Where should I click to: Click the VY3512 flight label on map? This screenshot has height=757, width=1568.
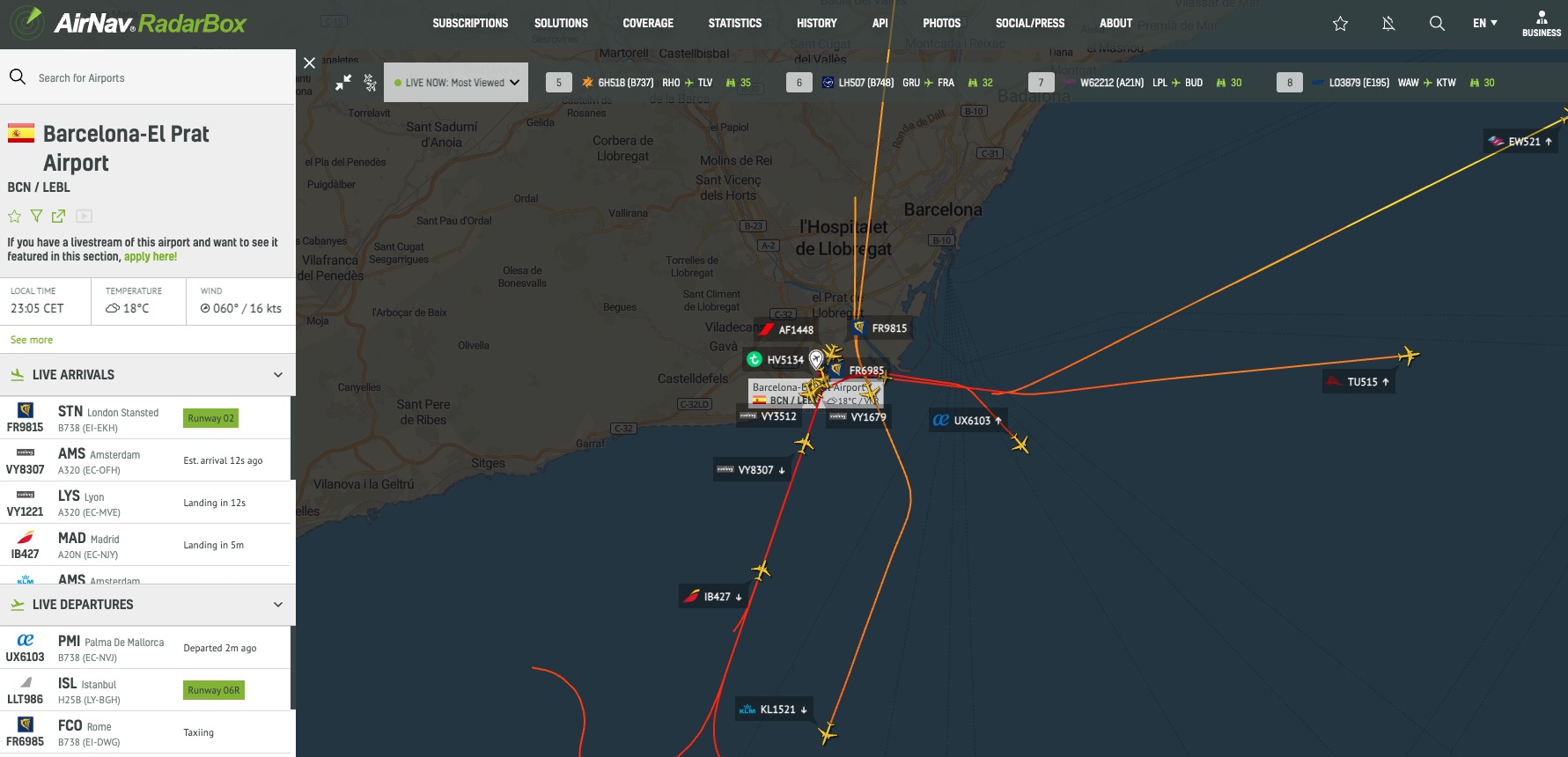coord(769,416)
